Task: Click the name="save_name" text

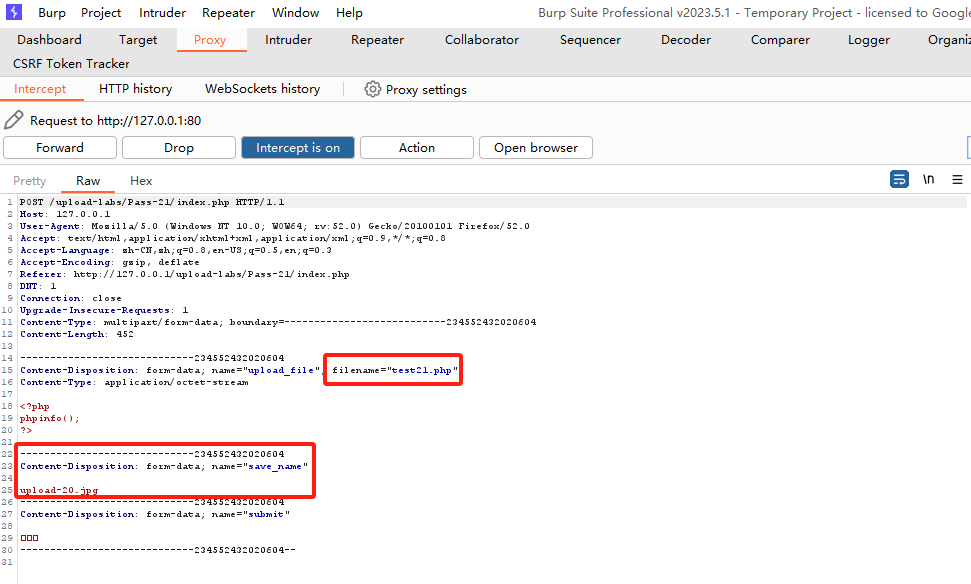Action: 259,466
